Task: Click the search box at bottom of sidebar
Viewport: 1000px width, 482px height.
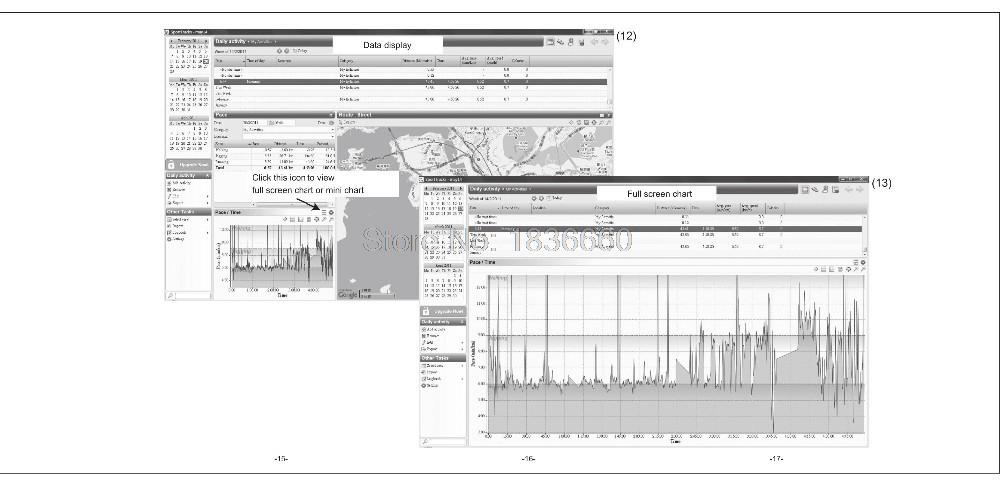Action: click(x=188, y=296)
